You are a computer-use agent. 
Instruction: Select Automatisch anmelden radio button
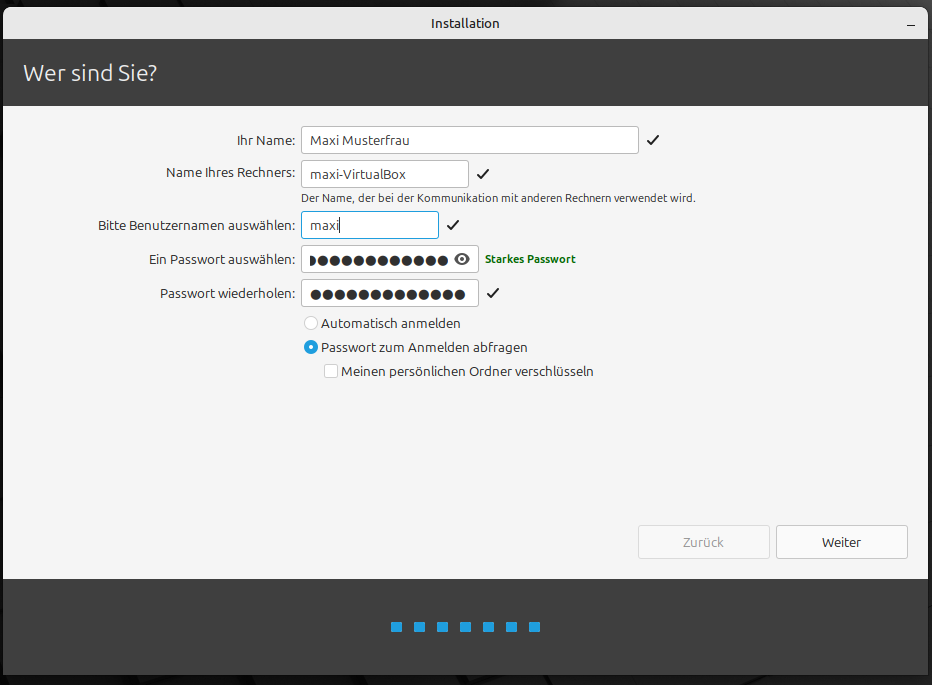tap(311, 323)
